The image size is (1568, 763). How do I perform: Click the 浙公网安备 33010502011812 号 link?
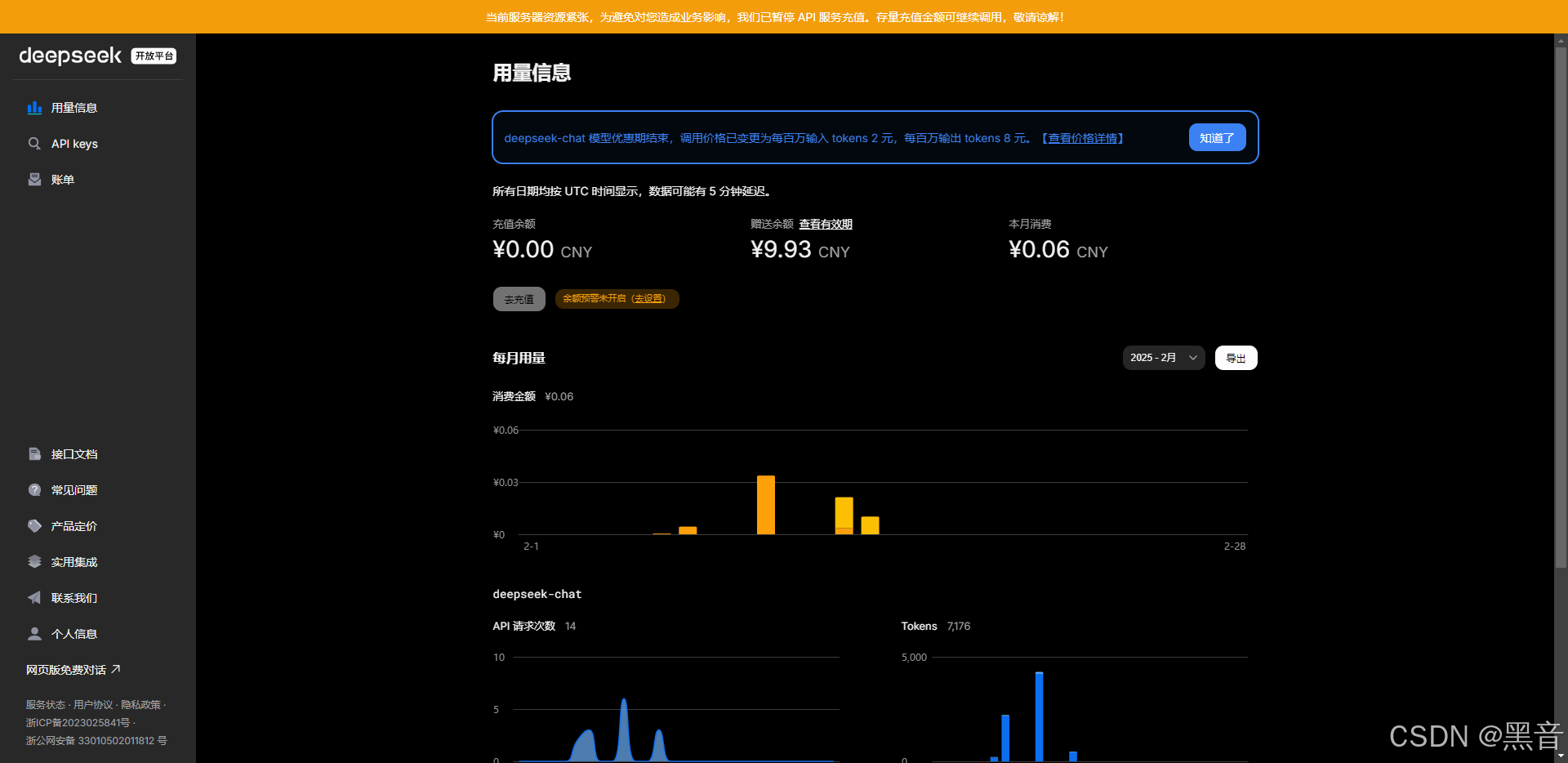click(x=96, y=741)
